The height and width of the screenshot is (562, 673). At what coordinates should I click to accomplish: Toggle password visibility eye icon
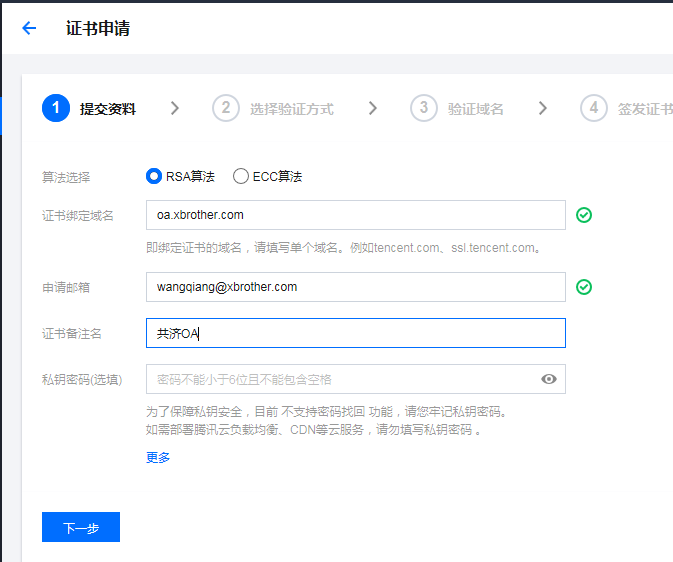click(548, 379)
